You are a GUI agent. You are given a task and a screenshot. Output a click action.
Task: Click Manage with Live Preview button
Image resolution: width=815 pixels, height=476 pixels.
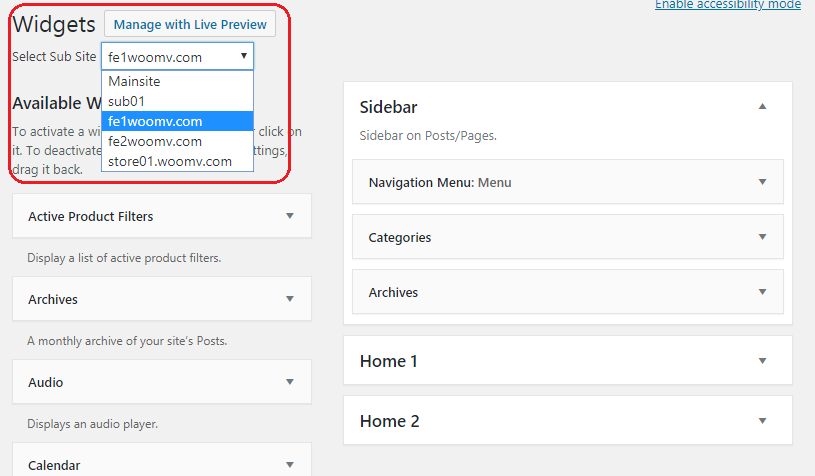pos(190,24)
